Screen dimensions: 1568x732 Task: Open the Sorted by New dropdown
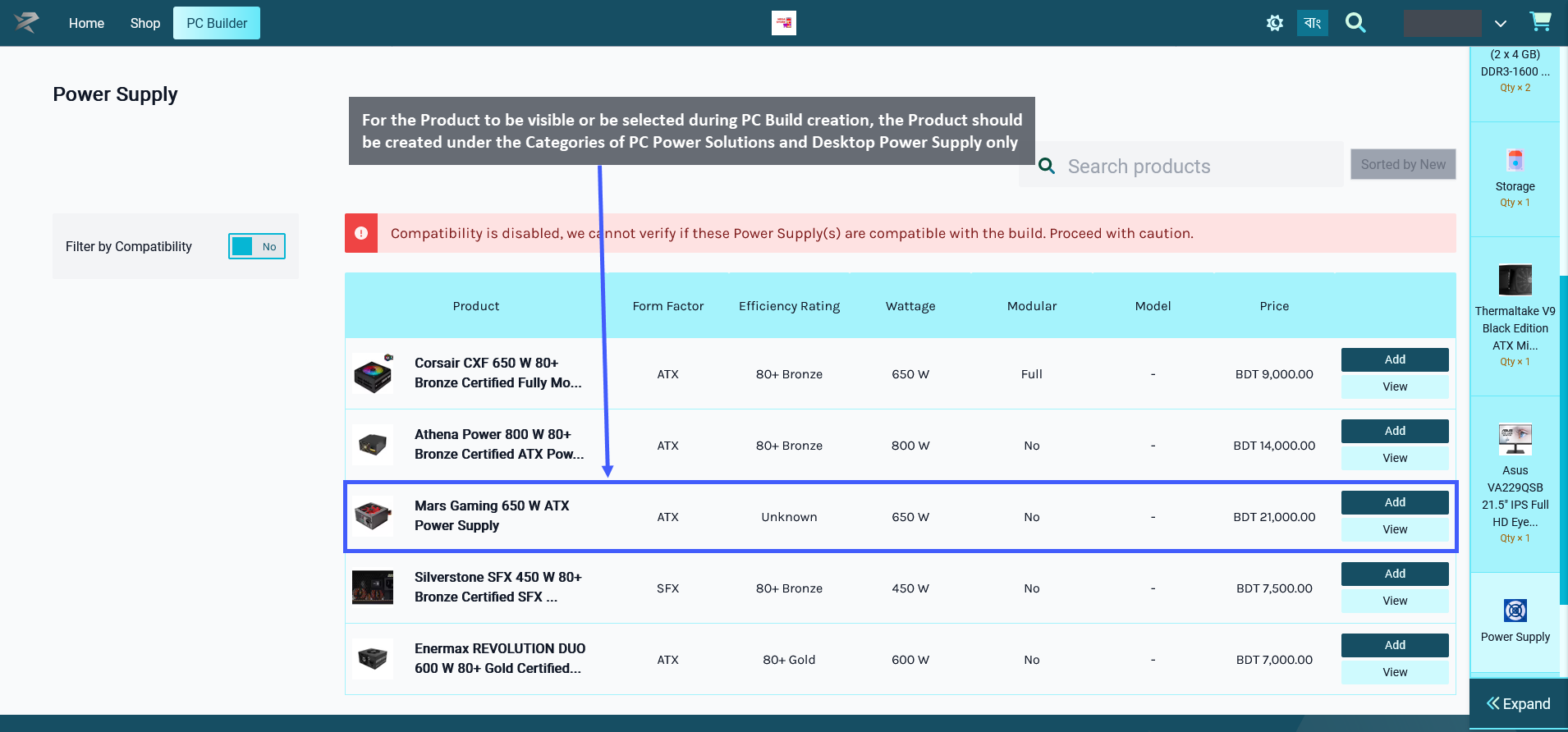[x=1403, y=164]
